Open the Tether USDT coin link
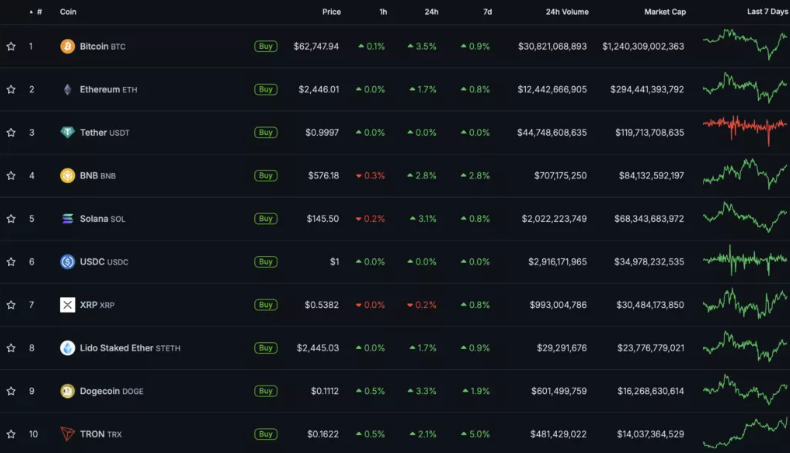This screenshot has width=790, height=453. tap(104, 133)
